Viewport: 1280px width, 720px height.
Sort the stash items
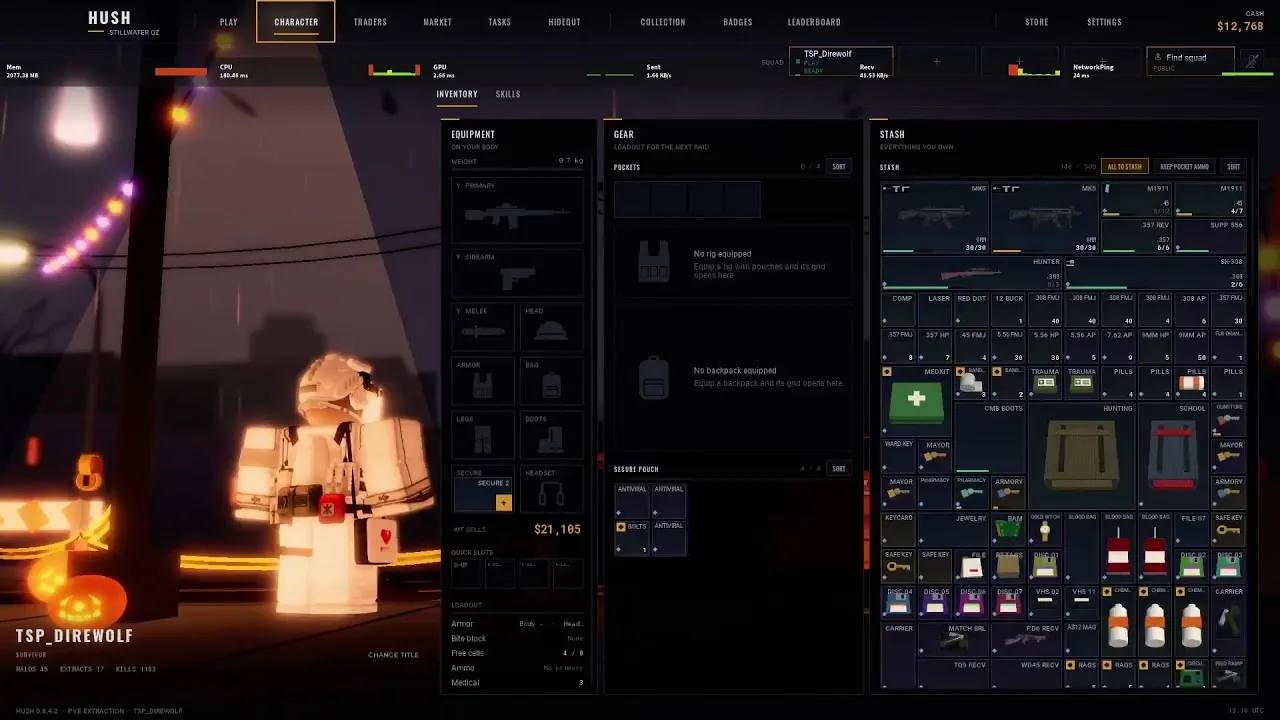pos(1233,167)
